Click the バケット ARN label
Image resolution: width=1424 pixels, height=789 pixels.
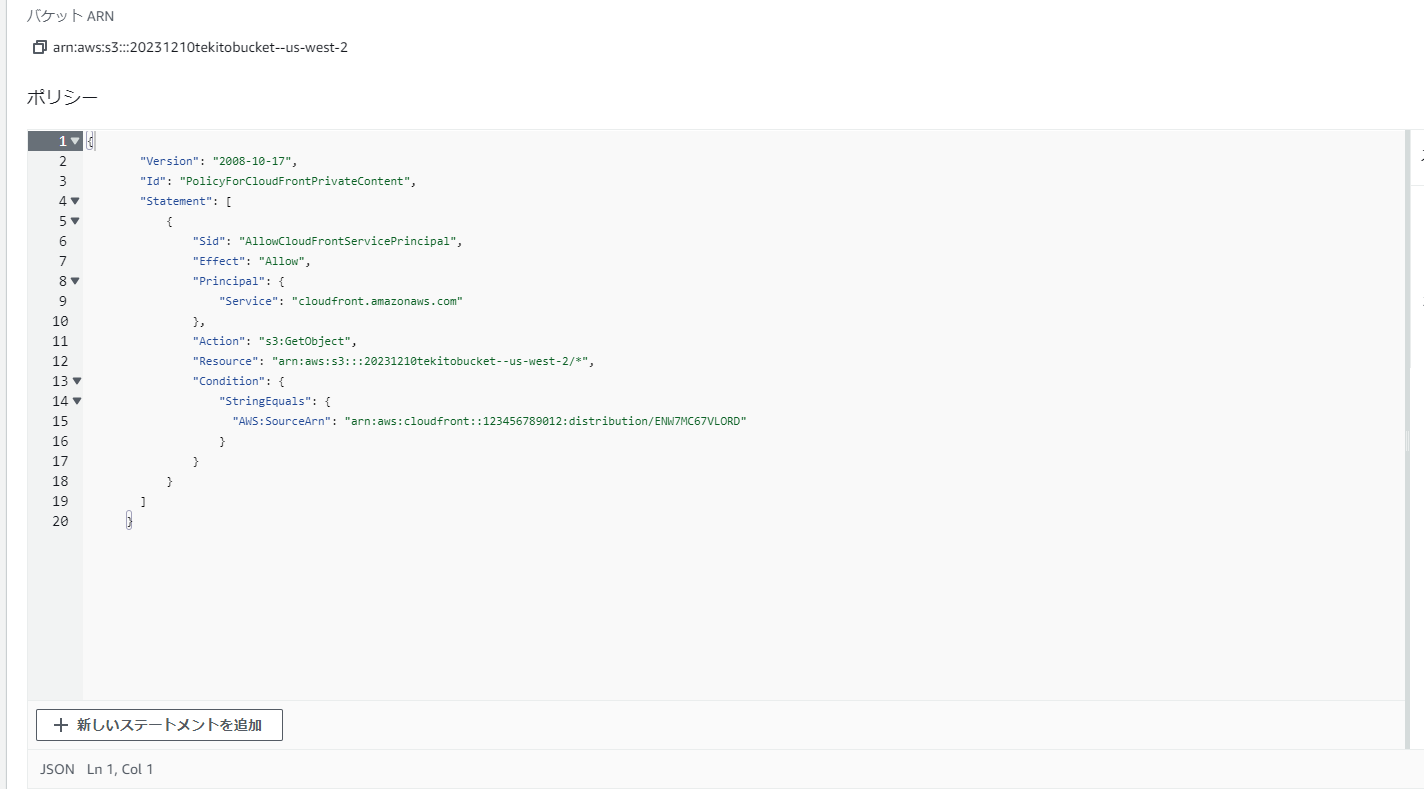[x=70, y=16]
